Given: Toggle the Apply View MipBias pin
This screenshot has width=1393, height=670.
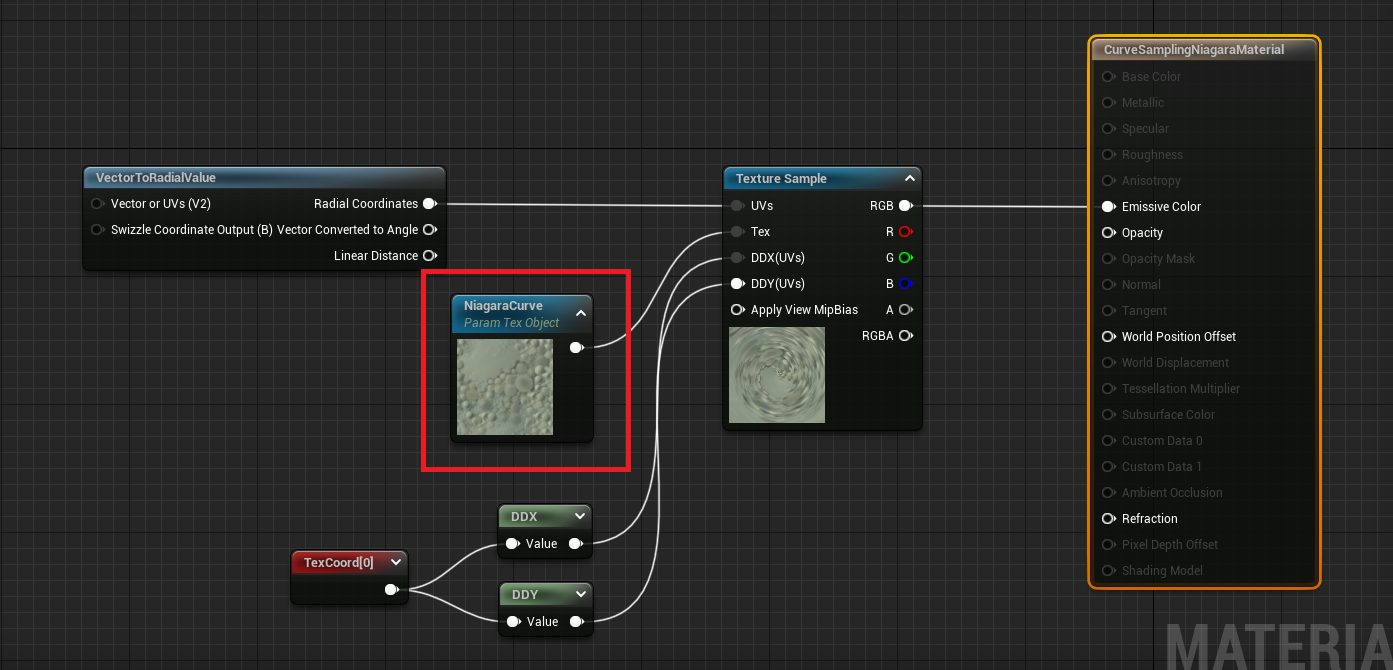Looking at the screenshot, I should 737,310.
